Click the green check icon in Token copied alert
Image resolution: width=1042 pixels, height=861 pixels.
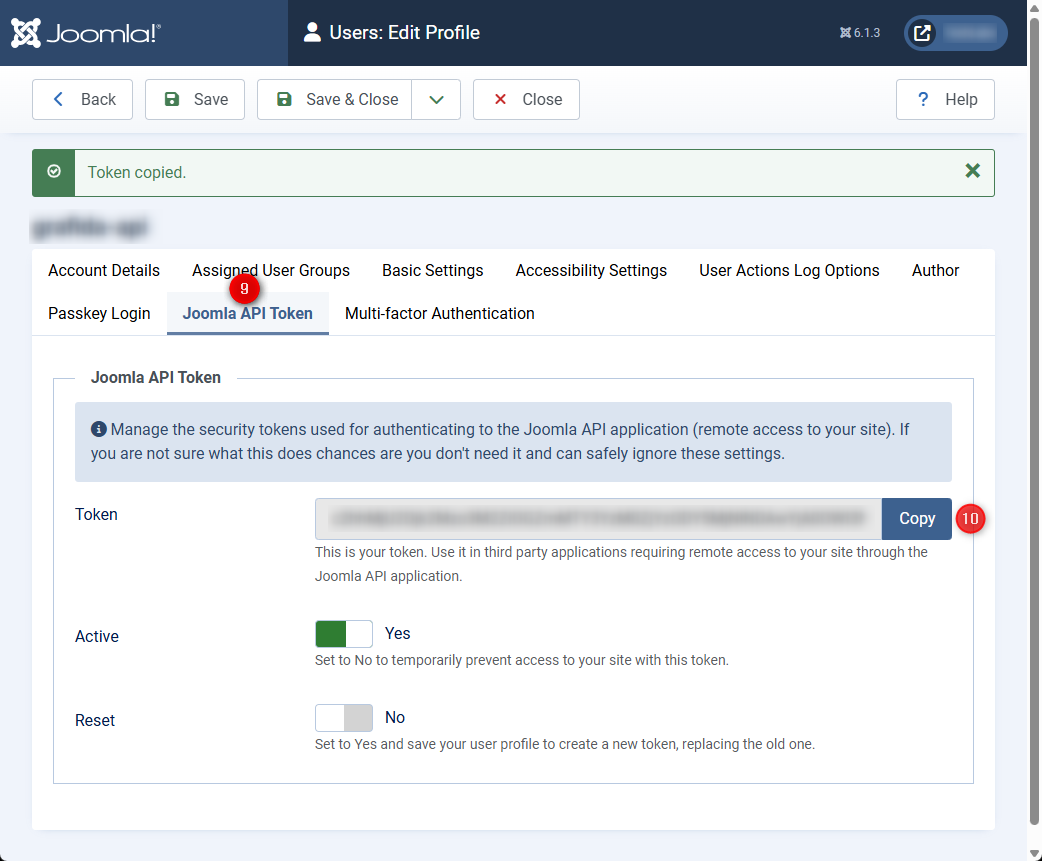54,172
